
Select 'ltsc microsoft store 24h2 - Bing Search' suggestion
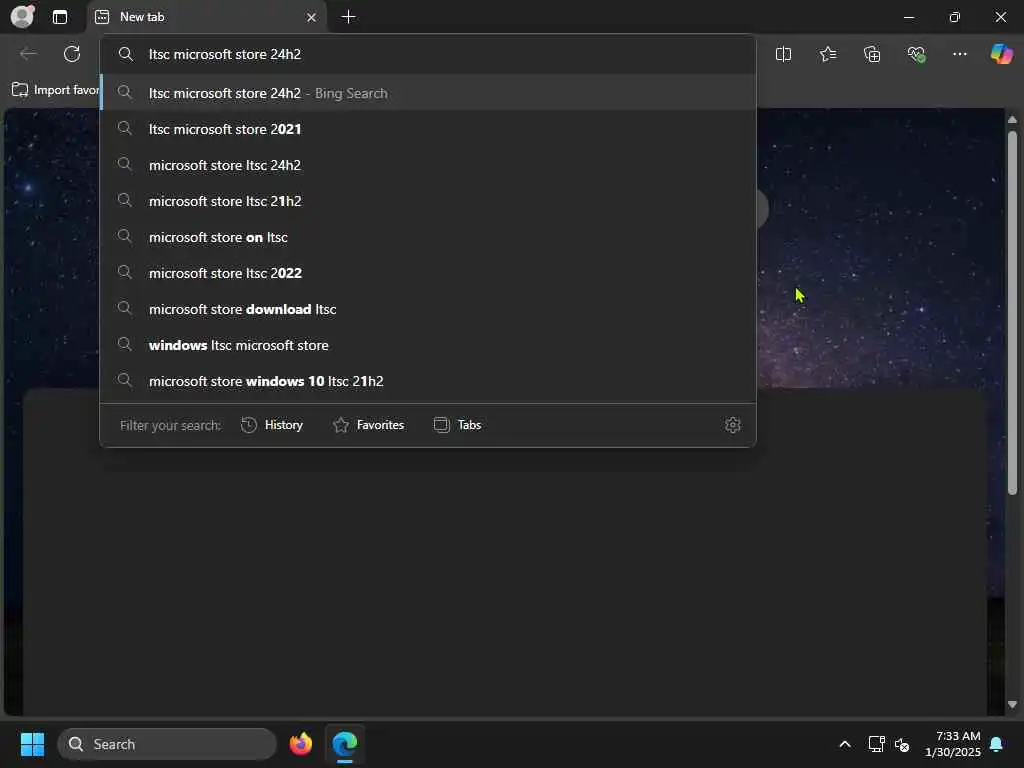point(428,93)
